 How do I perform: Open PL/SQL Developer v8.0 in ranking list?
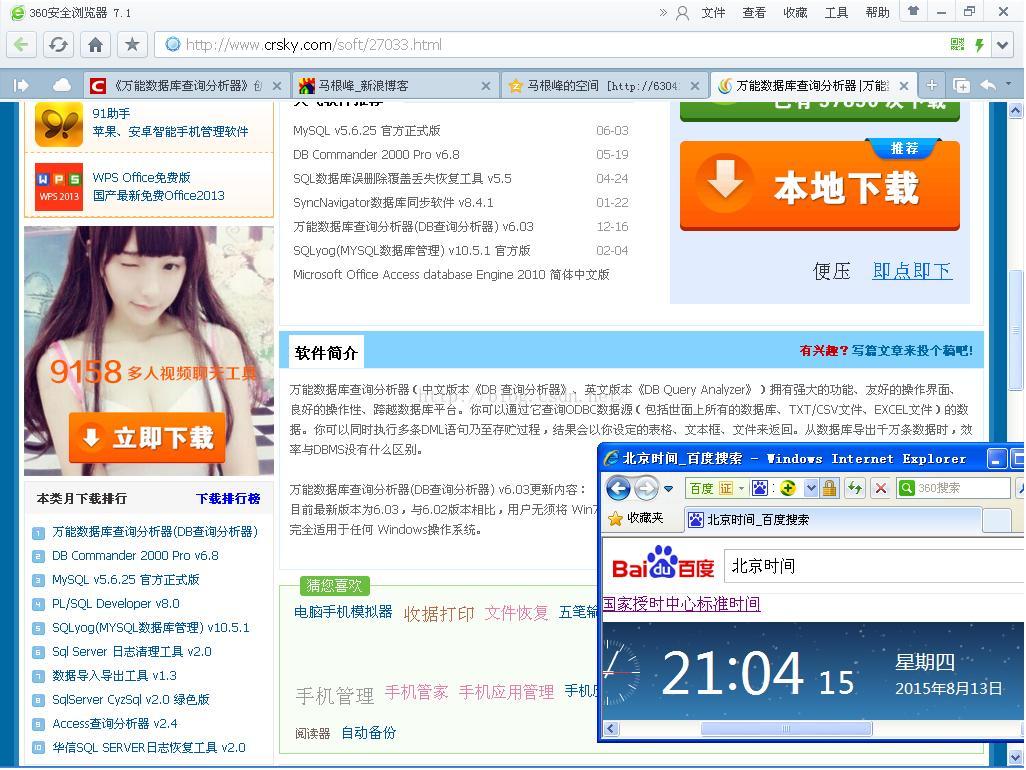[x=116, y=603]
